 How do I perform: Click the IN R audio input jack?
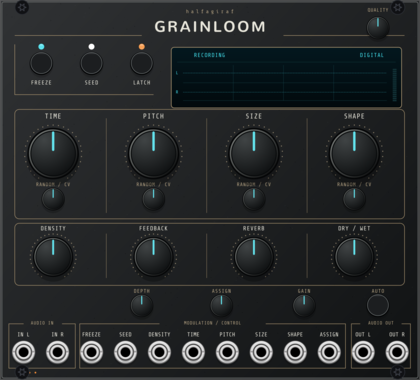click(57, 352)
